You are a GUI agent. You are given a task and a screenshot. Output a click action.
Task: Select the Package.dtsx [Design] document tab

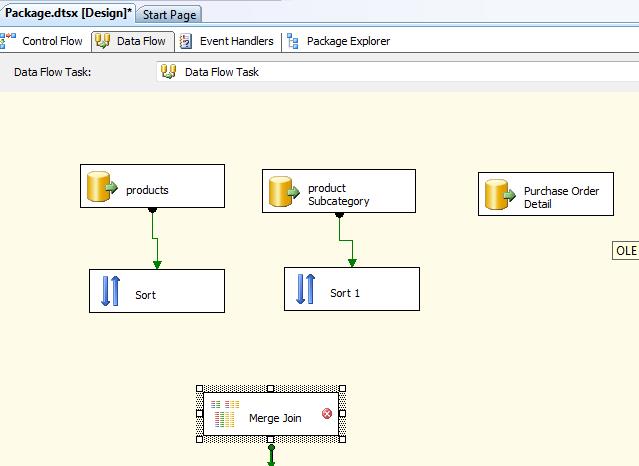click(x=66, y=13)
